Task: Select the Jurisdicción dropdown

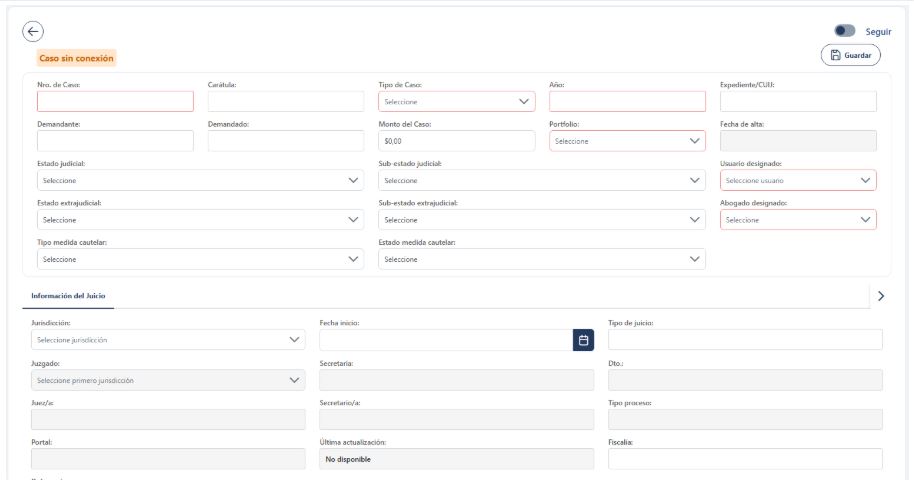Action: click(x=168, y=340)
